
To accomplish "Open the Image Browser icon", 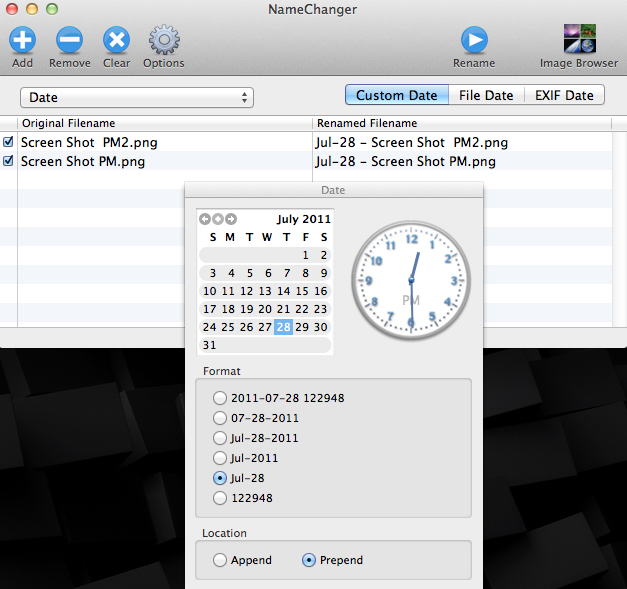I will [x=580, y=38].
